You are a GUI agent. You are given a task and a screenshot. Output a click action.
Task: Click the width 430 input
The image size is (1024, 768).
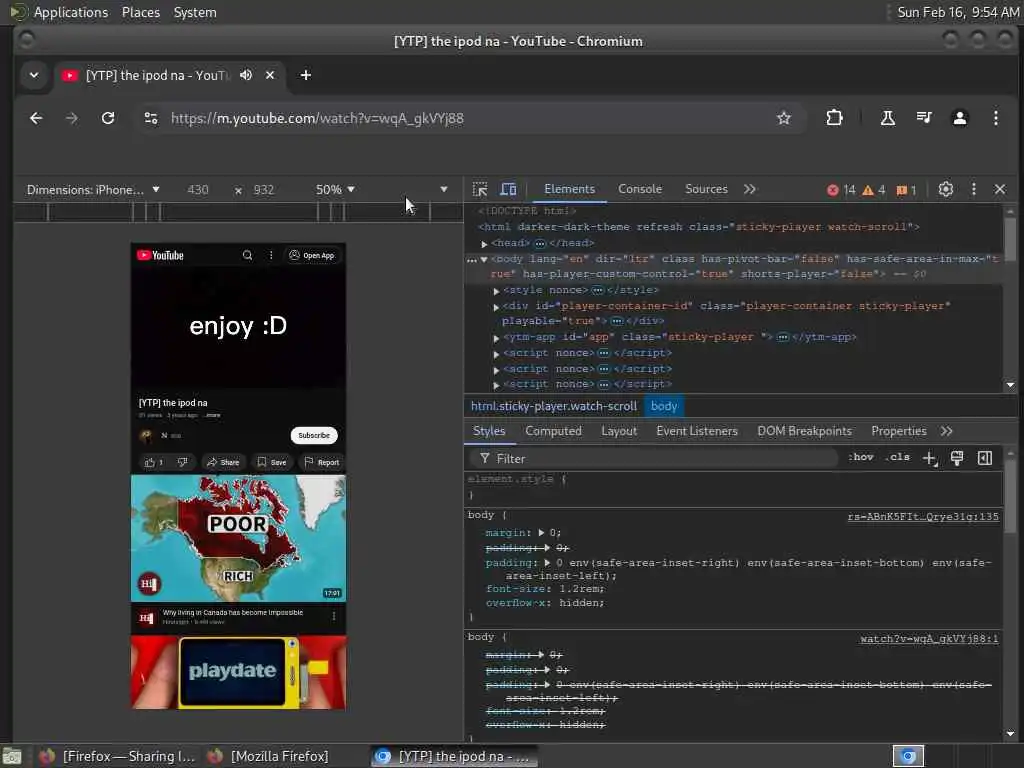point(198,190)
